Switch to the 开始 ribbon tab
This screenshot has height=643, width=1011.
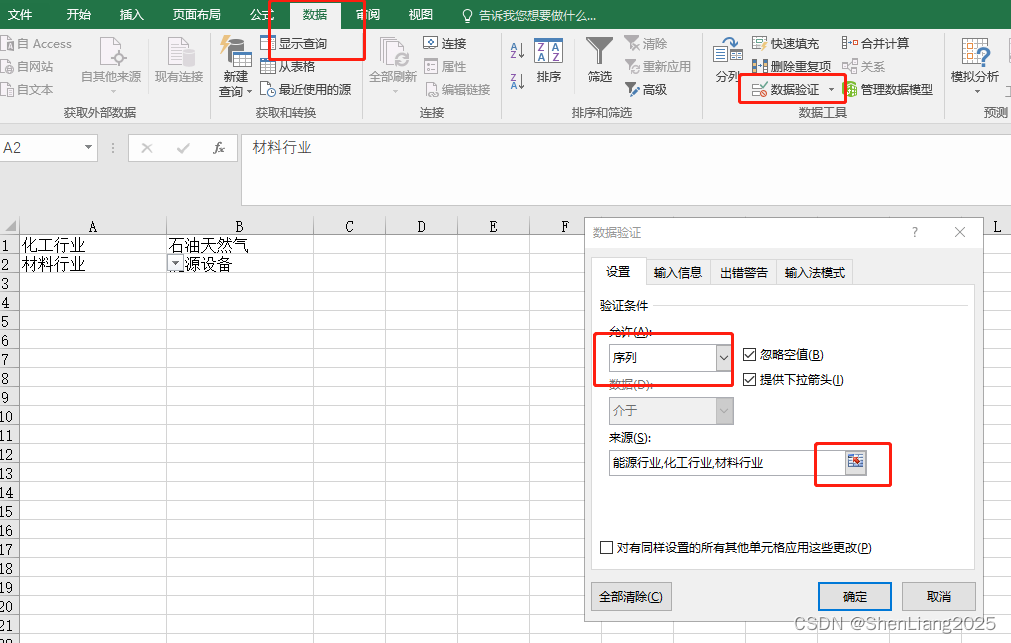click(x=78, y=15)
